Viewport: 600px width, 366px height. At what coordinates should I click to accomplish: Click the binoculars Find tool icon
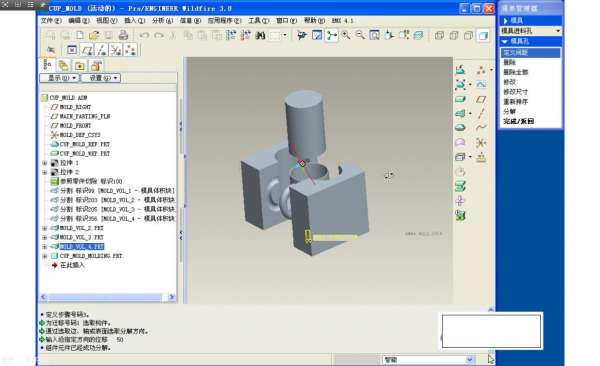(x=260, y=36)
